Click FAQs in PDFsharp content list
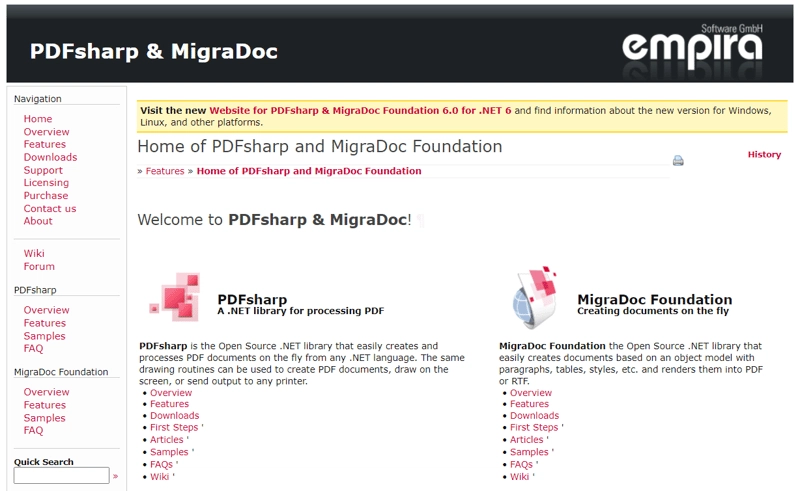 click(161, 464)
